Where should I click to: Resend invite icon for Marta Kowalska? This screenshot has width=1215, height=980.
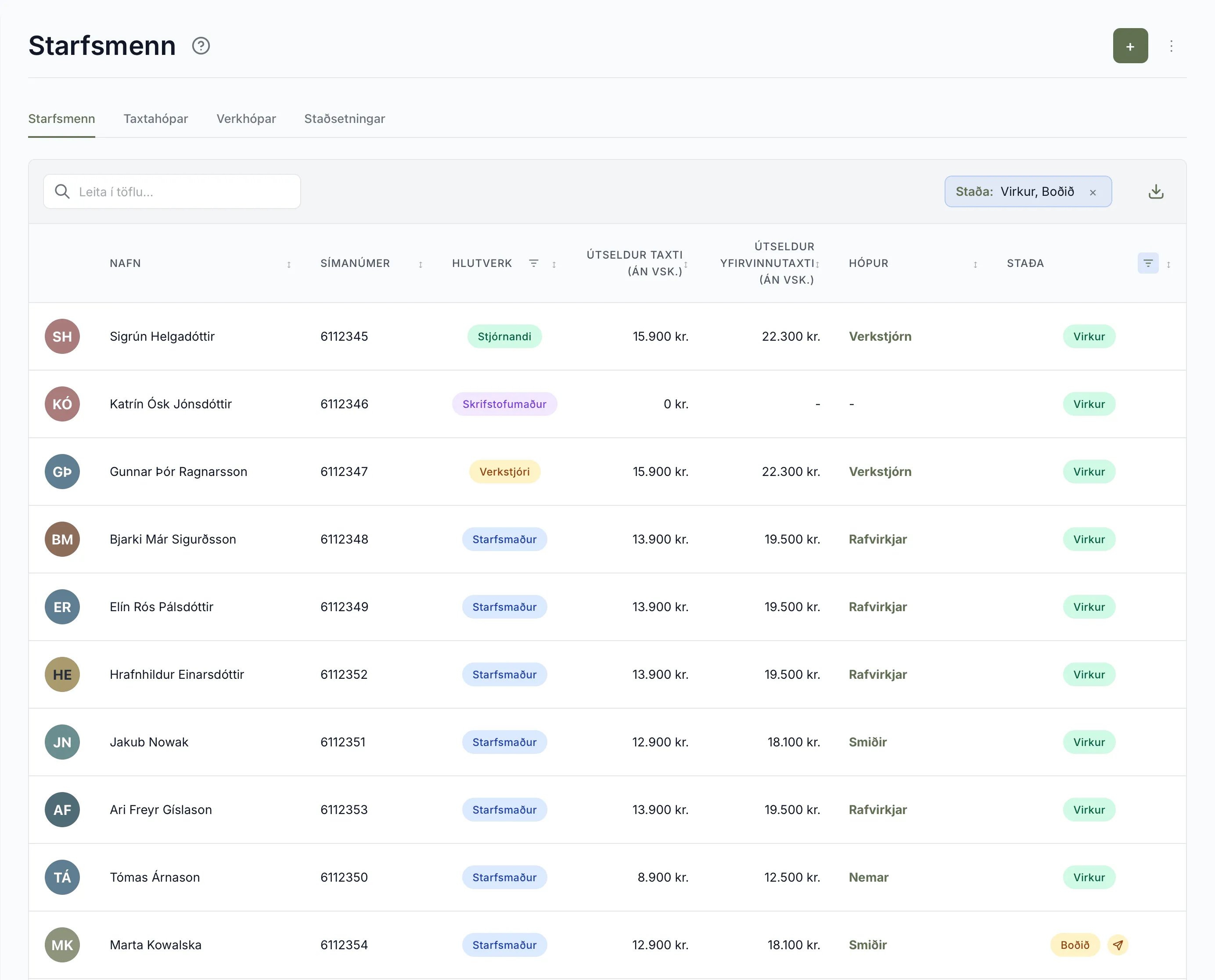click(x=1118, y=945)
